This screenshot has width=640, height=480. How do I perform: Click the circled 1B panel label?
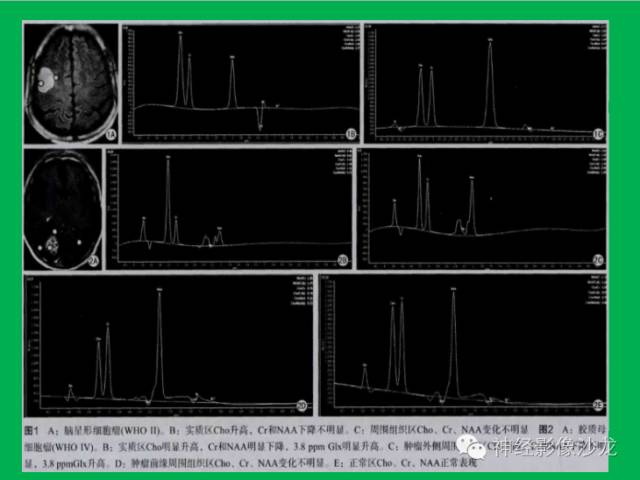[x=351, y=133]
